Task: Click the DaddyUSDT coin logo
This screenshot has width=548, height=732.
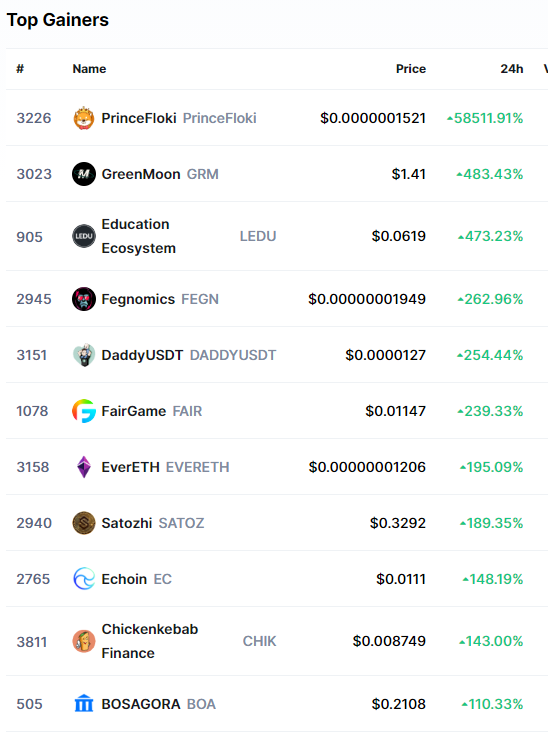Action: pos(84,355)
